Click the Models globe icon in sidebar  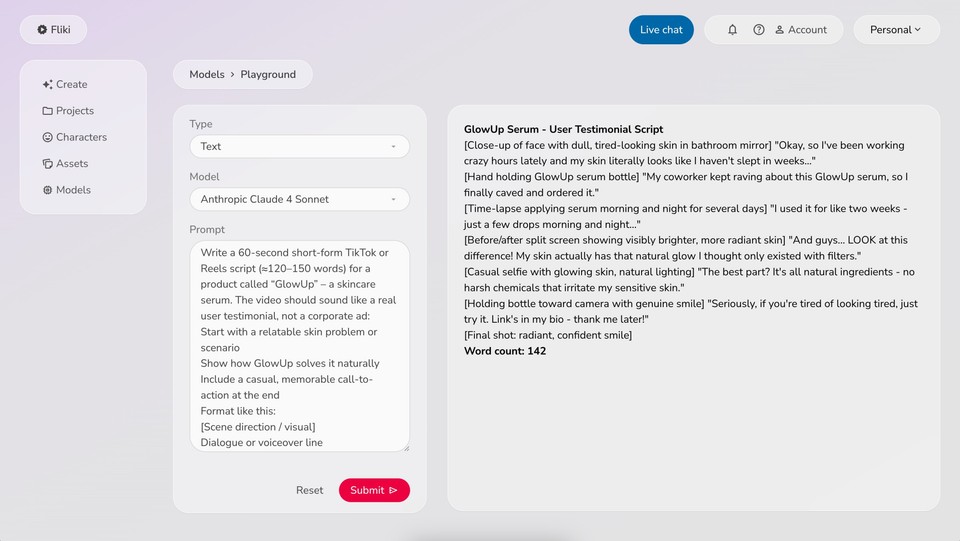[47, 190]
